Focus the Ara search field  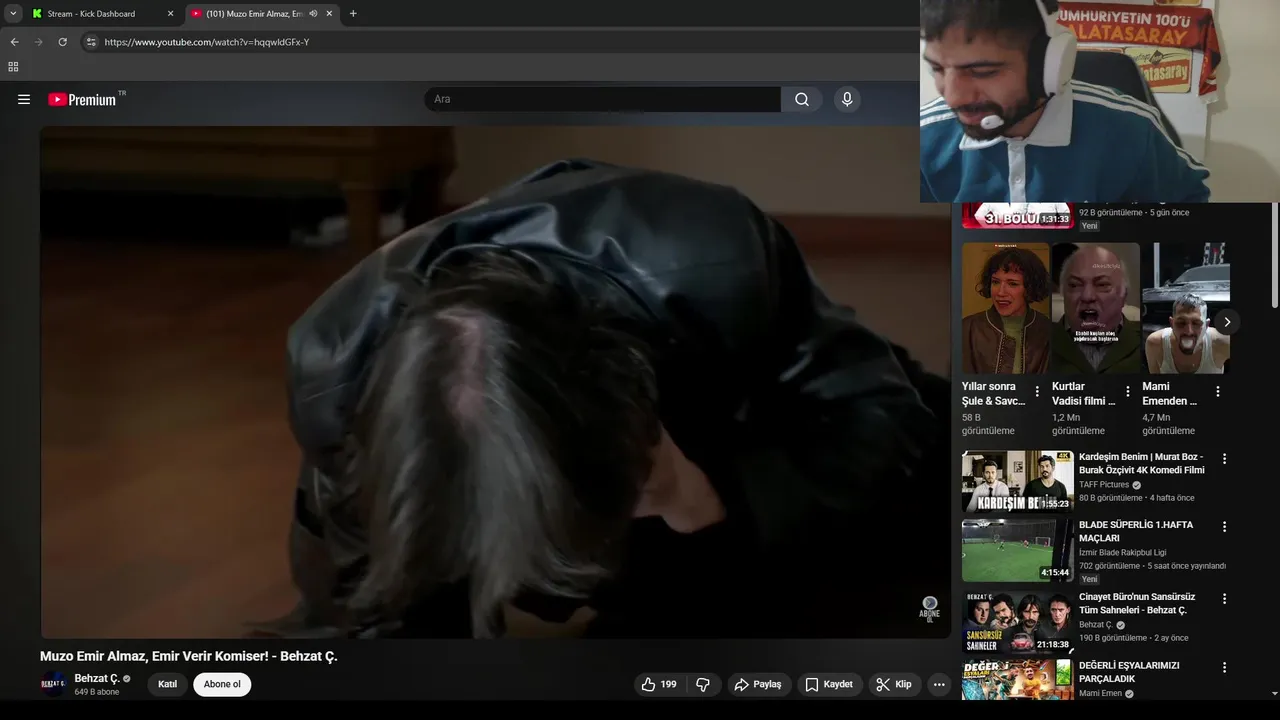(603, 99)
